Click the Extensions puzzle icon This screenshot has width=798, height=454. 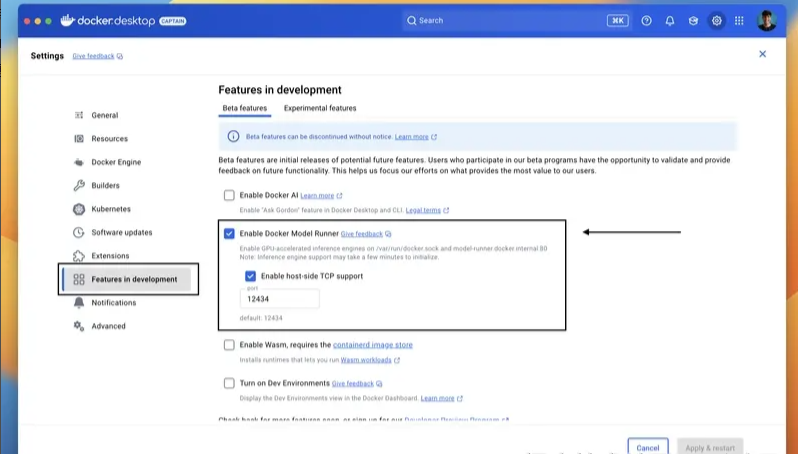tap(79, 256)
